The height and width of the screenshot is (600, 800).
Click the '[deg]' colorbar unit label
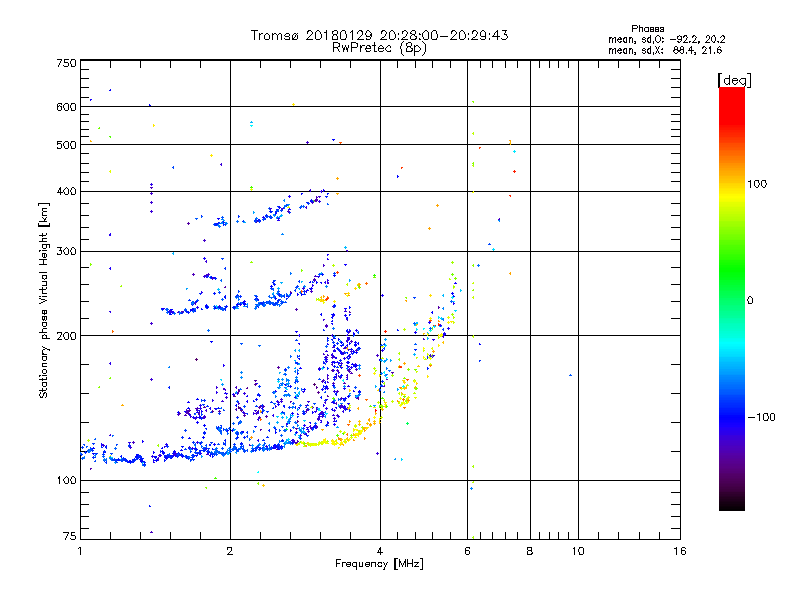[x=734, y=80]
